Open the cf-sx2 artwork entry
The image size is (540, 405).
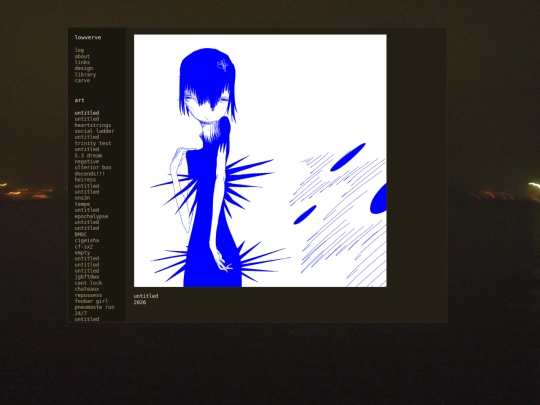click(x=84, y=247)
